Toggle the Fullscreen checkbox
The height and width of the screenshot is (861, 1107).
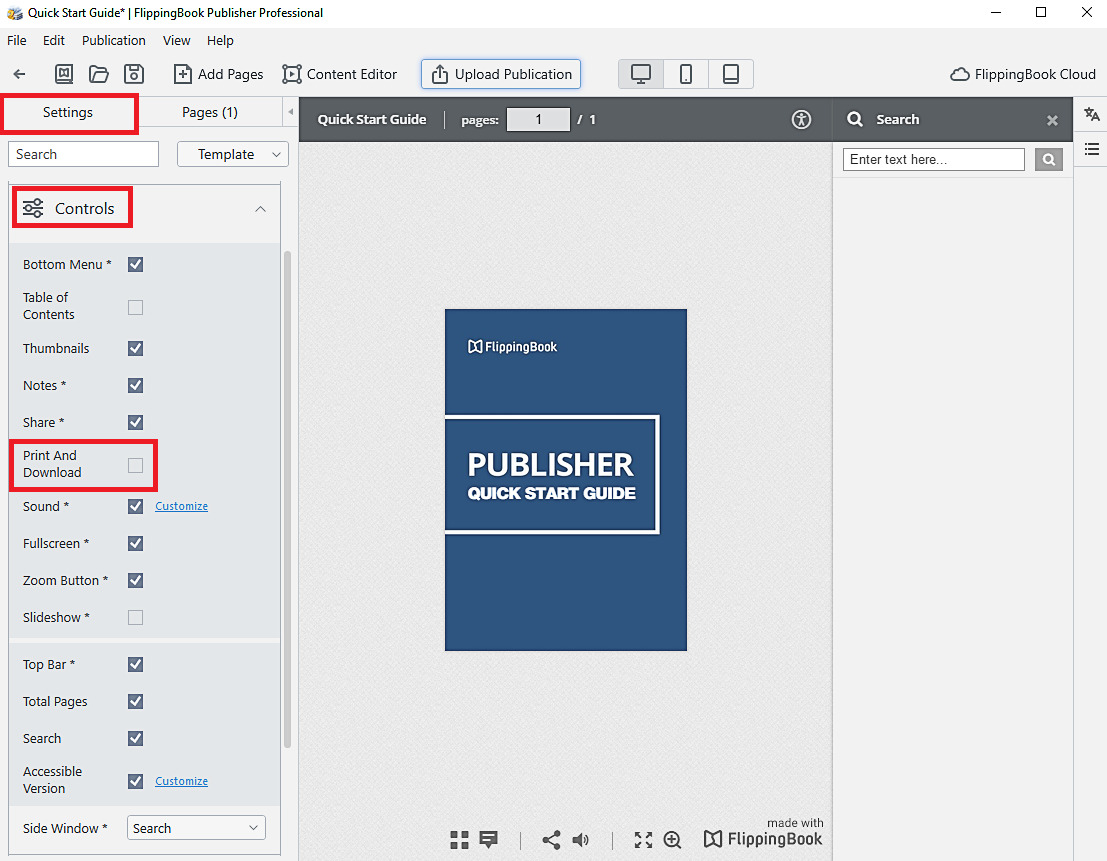coord(136,543)
